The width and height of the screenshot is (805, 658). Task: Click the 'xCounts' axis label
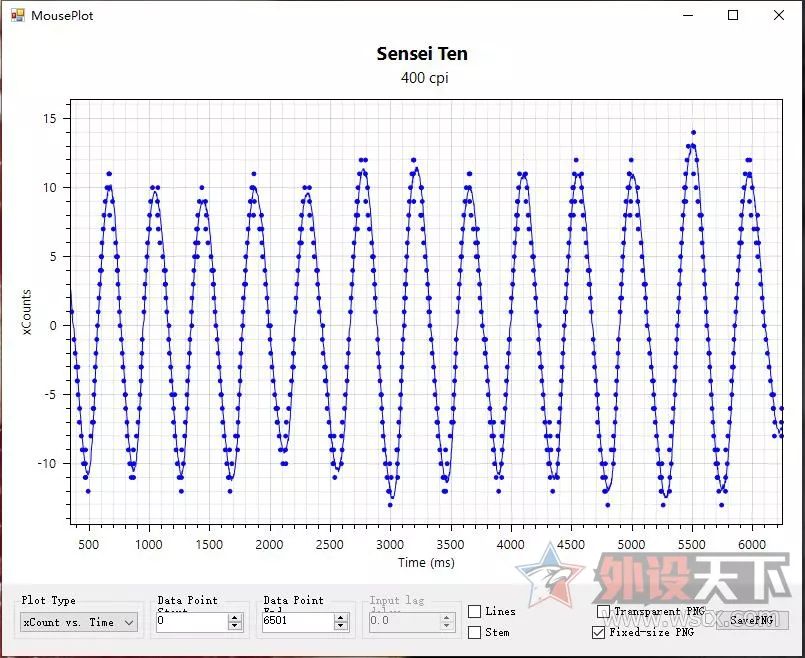coord(26,312)
